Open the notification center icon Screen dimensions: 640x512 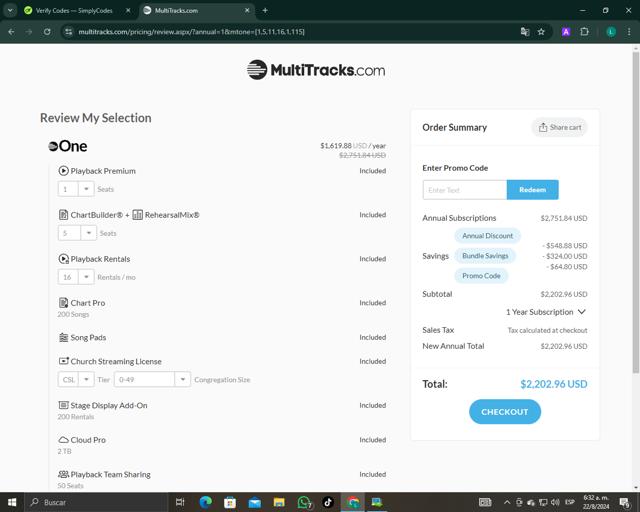coord(624,502)
